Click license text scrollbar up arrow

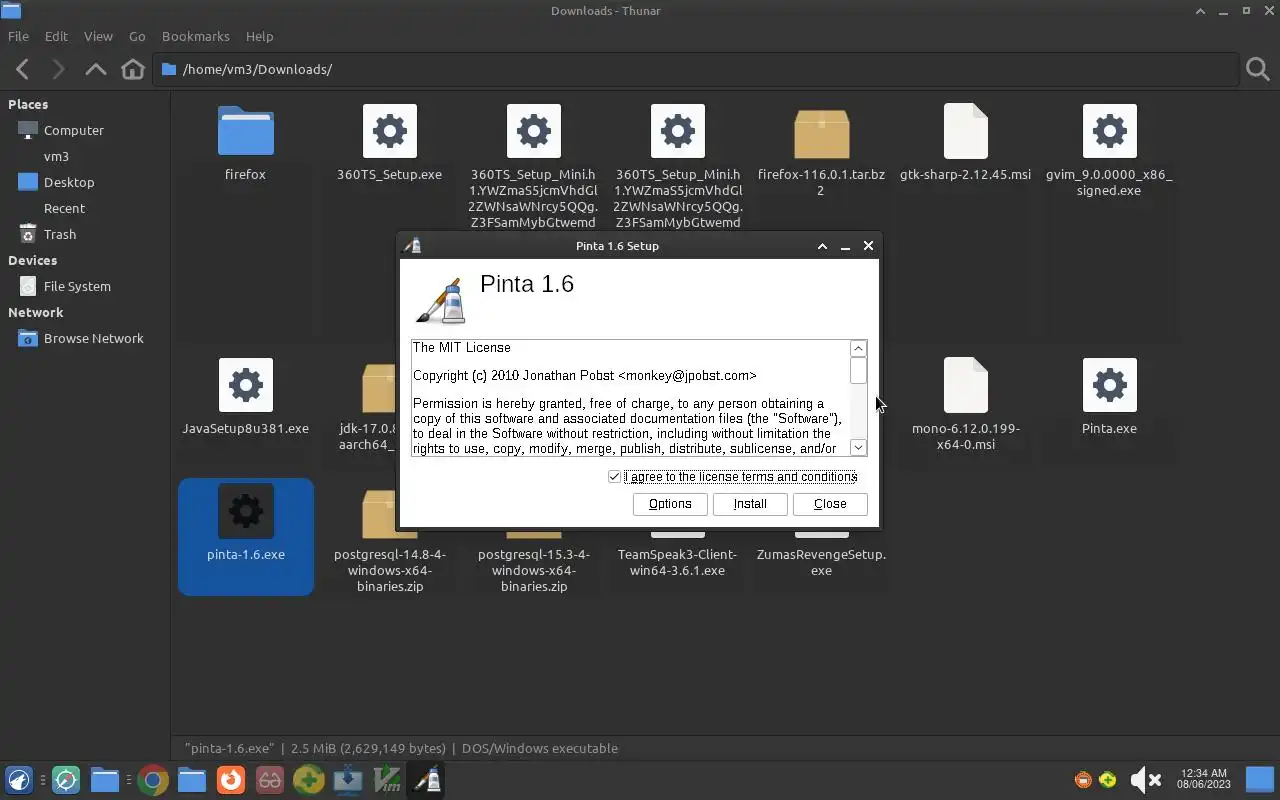coord(858,348)
